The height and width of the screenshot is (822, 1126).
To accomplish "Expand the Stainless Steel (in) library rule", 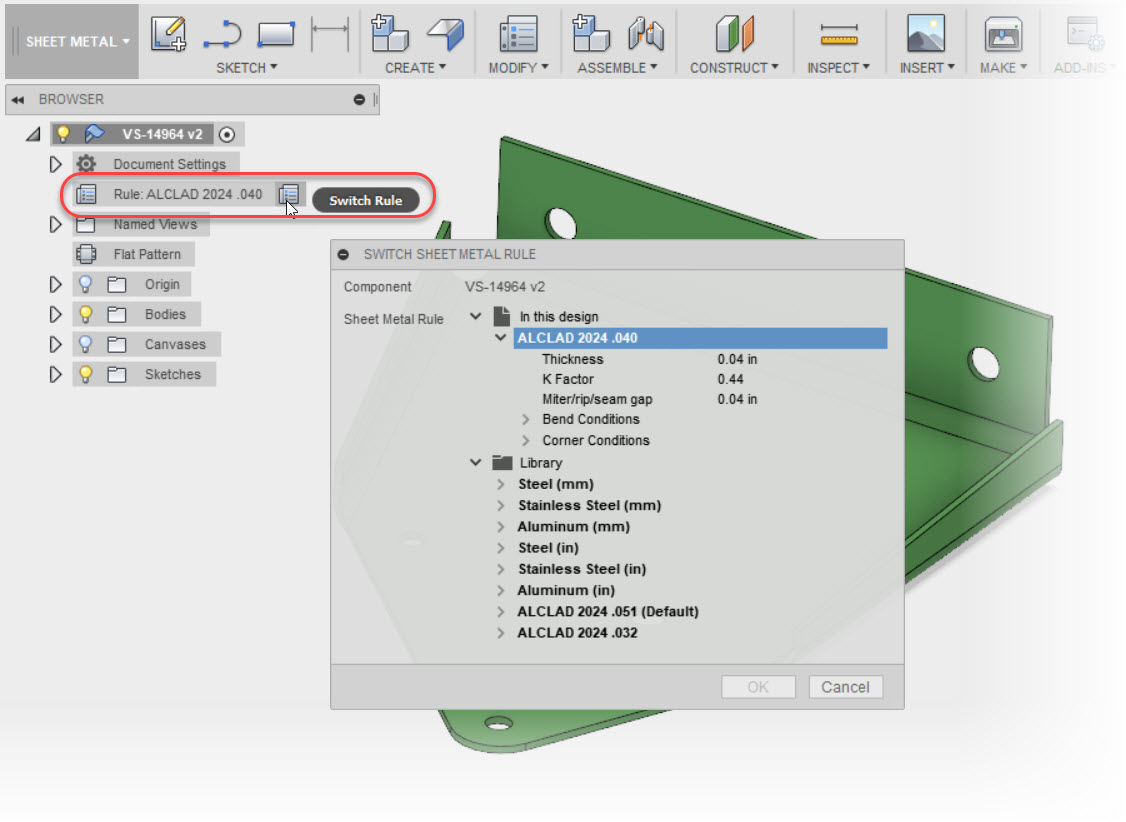I will point(500,568).
